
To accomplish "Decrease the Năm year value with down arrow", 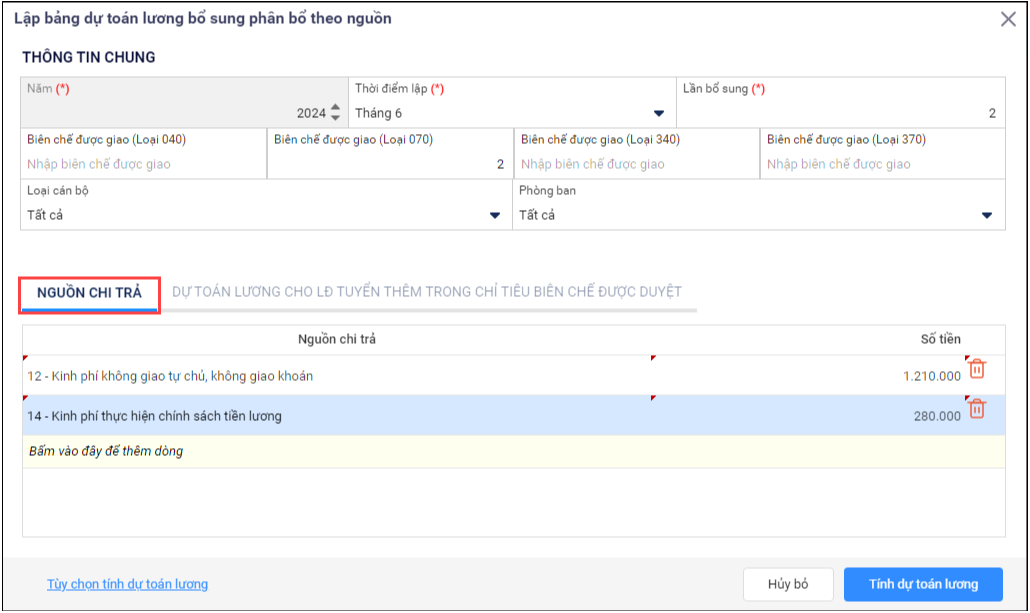I will 336,118.
